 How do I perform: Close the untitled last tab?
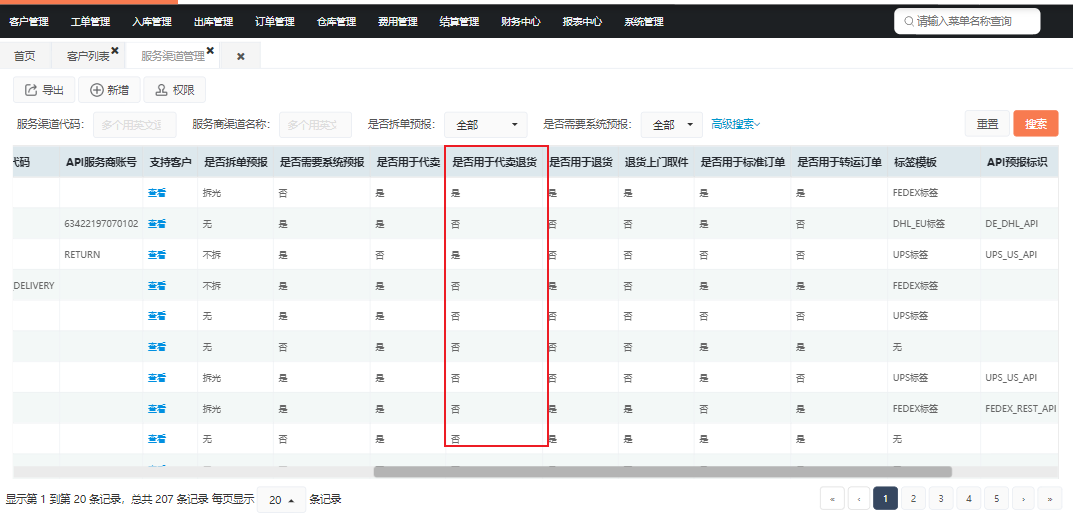241,57
